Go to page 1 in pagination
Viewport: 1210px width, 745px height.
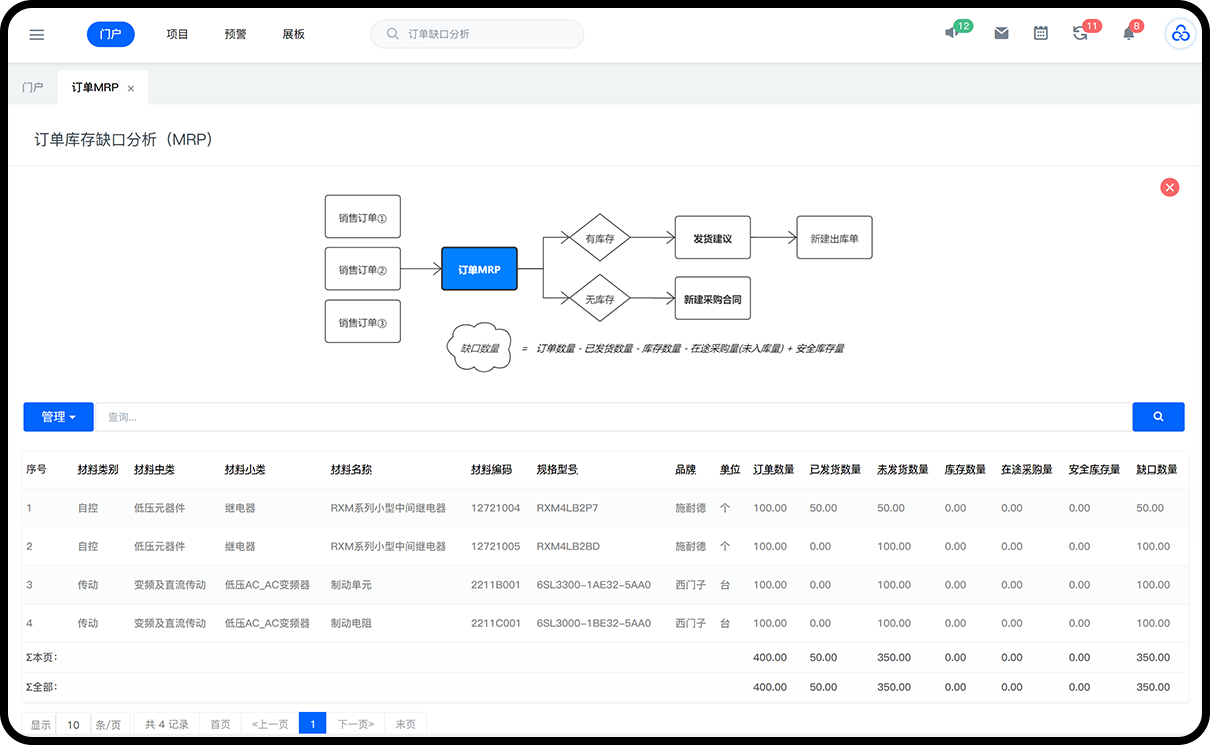pyautogui.click(x=312, y=725)
